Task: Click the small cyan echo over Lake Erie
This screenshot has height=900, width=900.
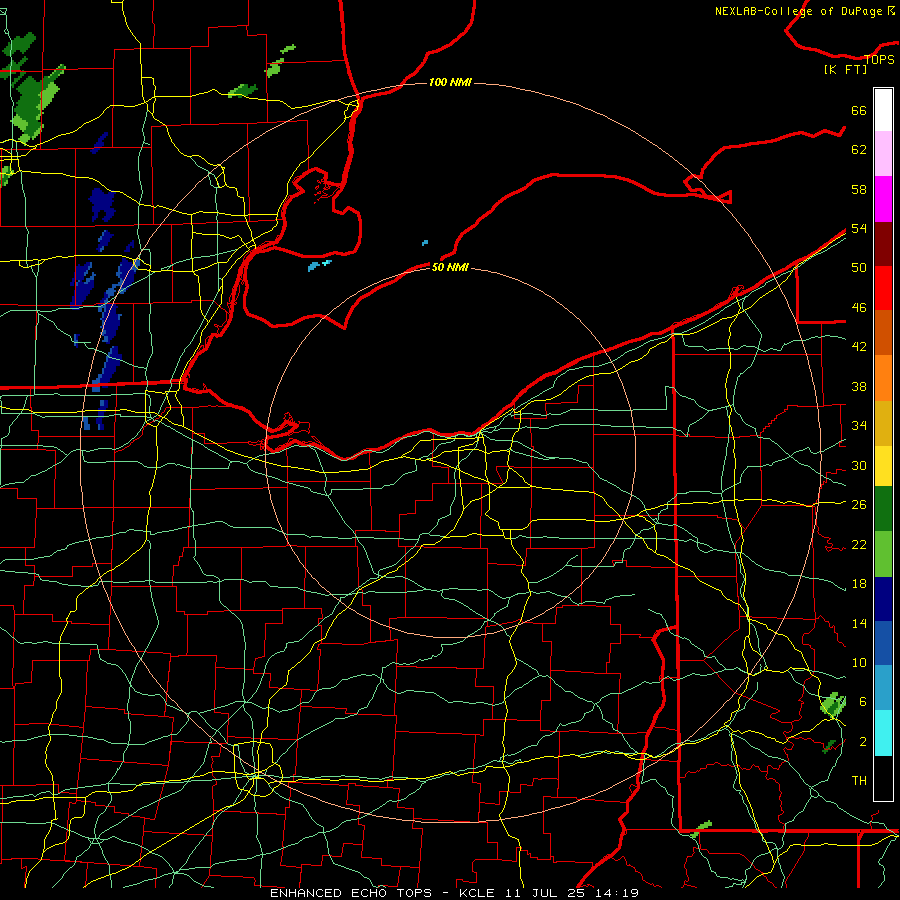Action: (x=319, y=265)
